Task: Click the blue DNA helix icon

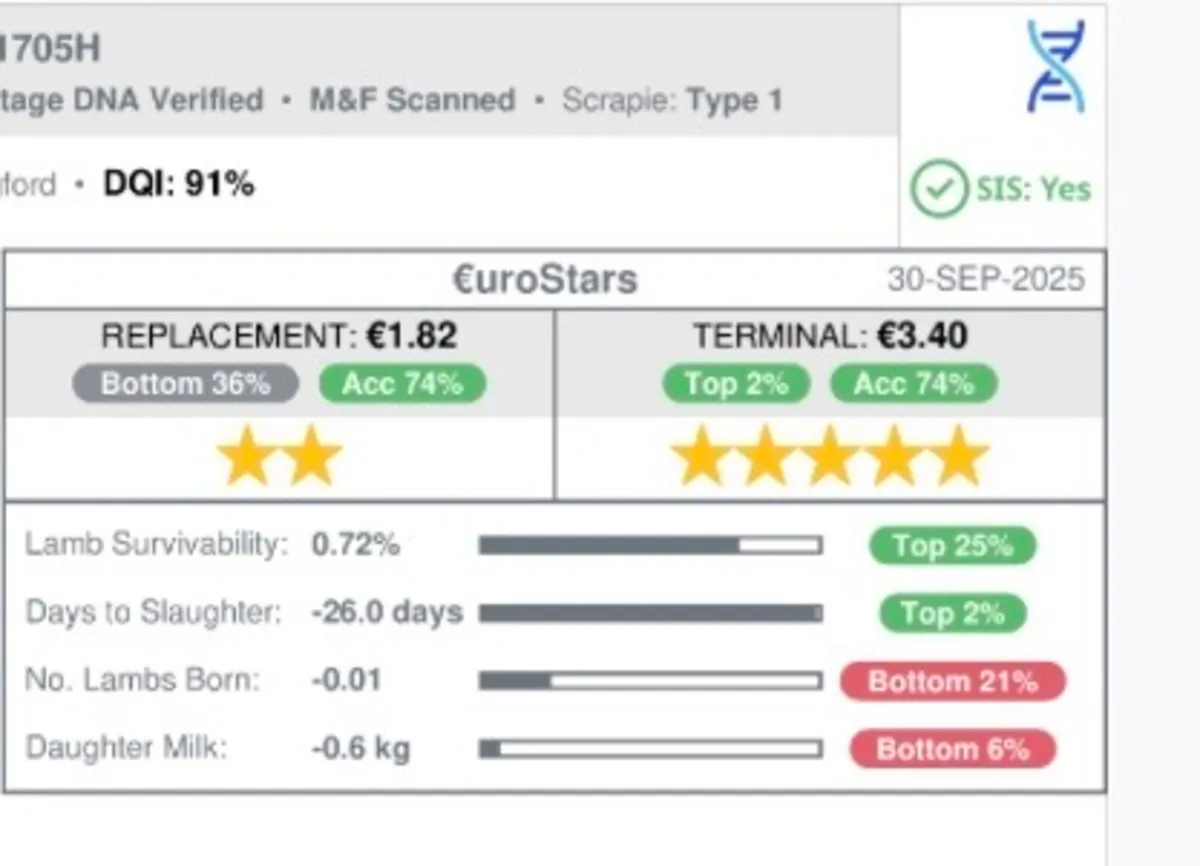Action: 1056,66
